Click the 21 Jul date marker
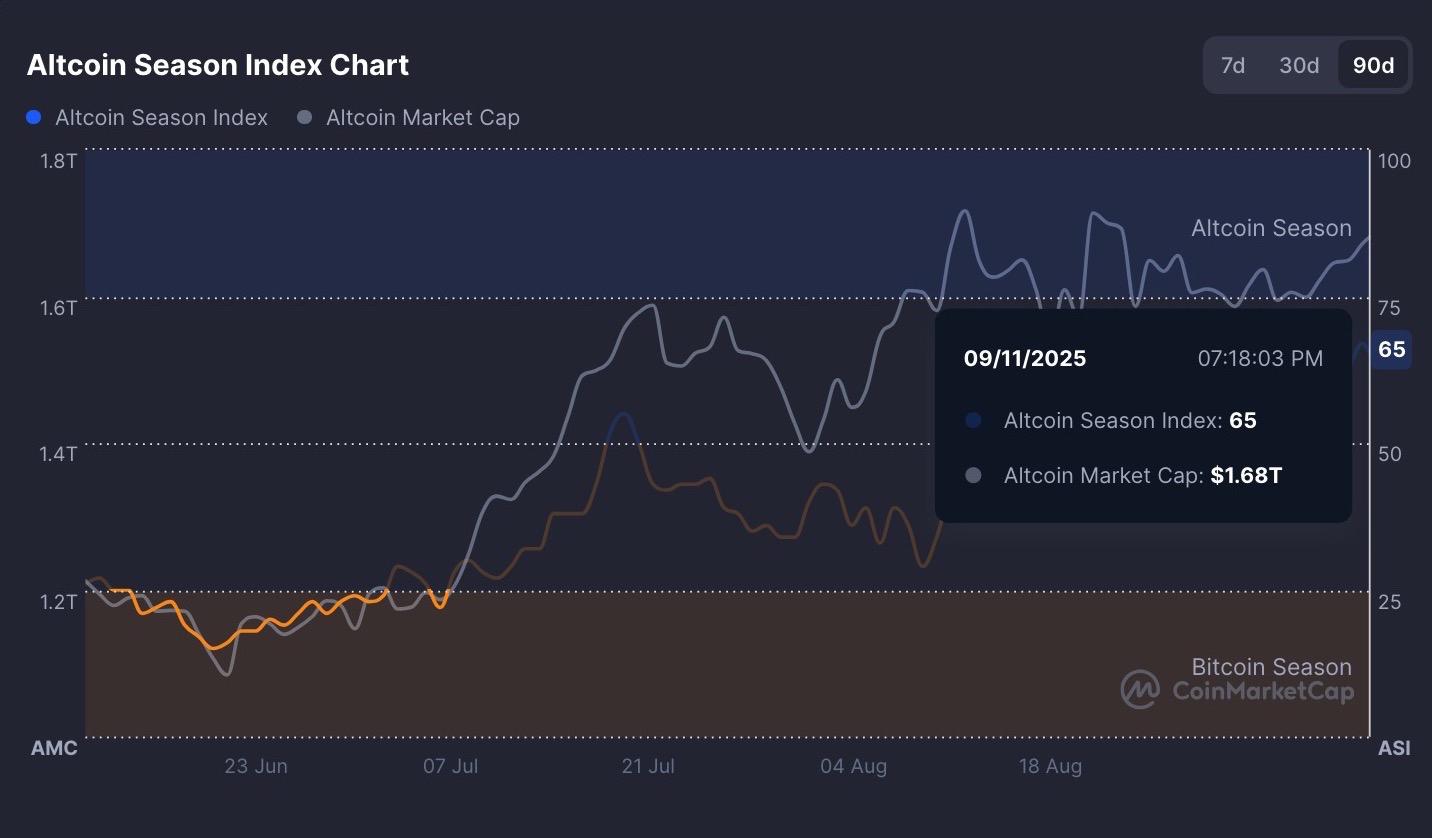 pos(648,767)
